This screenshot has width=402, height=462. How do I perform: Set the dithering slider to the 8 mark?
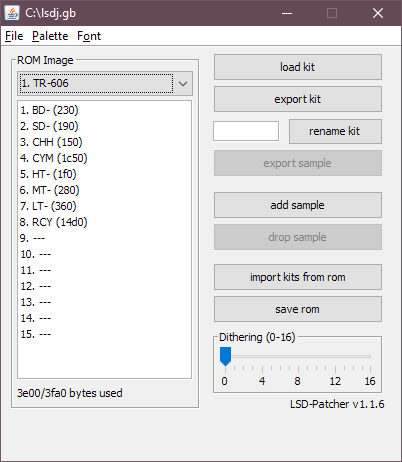[298, 356]
